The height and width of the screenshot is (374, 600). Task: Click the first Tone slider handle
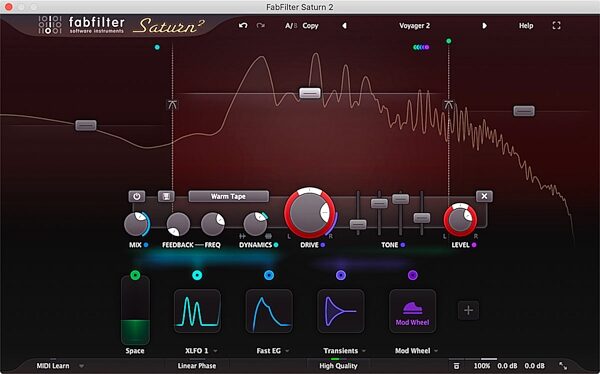358,224
